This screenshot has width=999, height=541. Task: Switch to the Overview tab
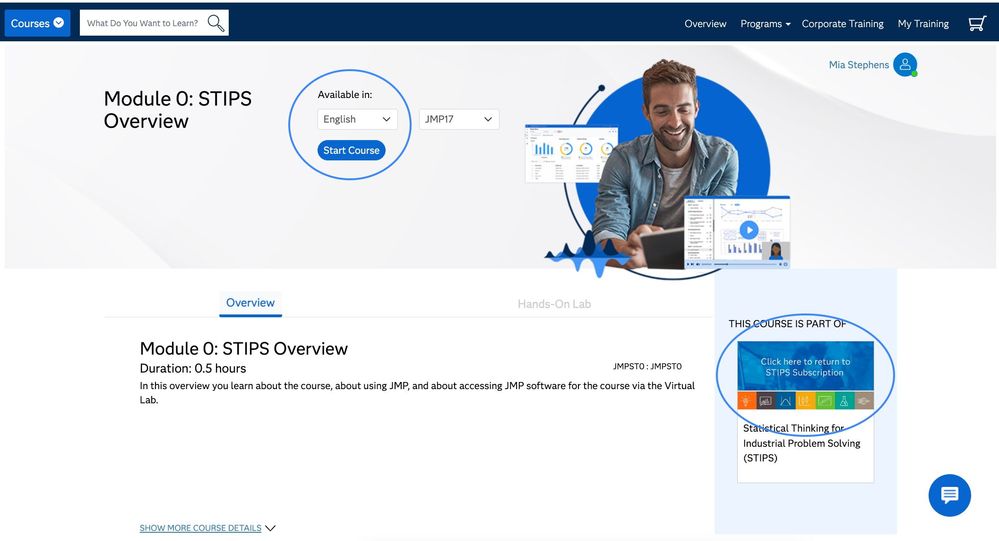(x=250, y=303)
